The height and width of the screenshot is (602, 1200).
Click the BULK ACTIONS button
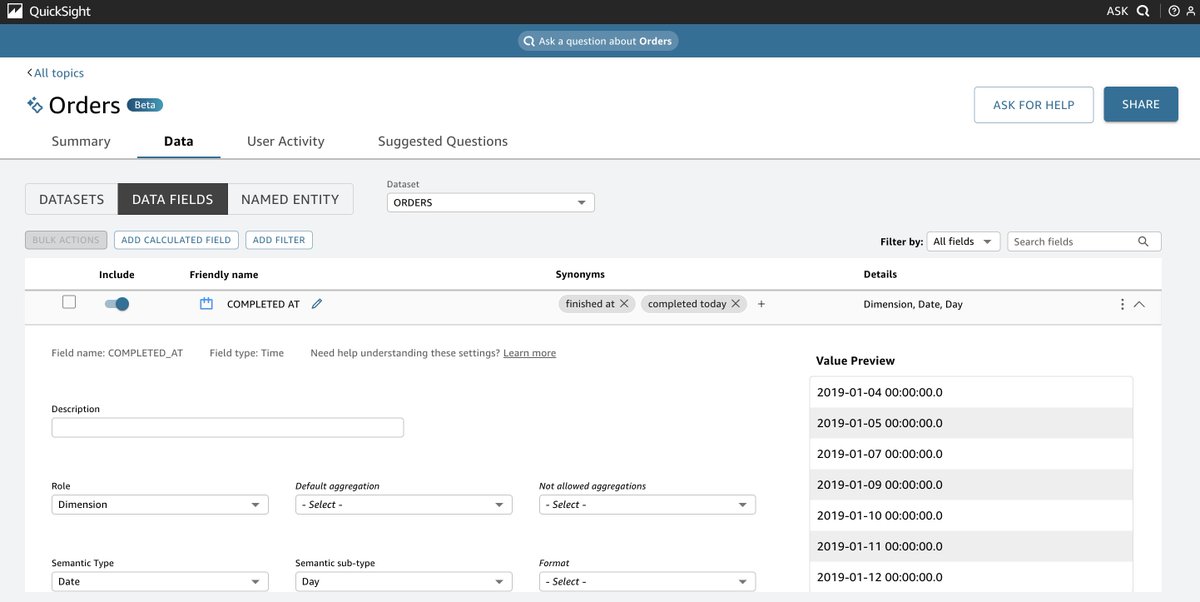click(x=66, y=240)
